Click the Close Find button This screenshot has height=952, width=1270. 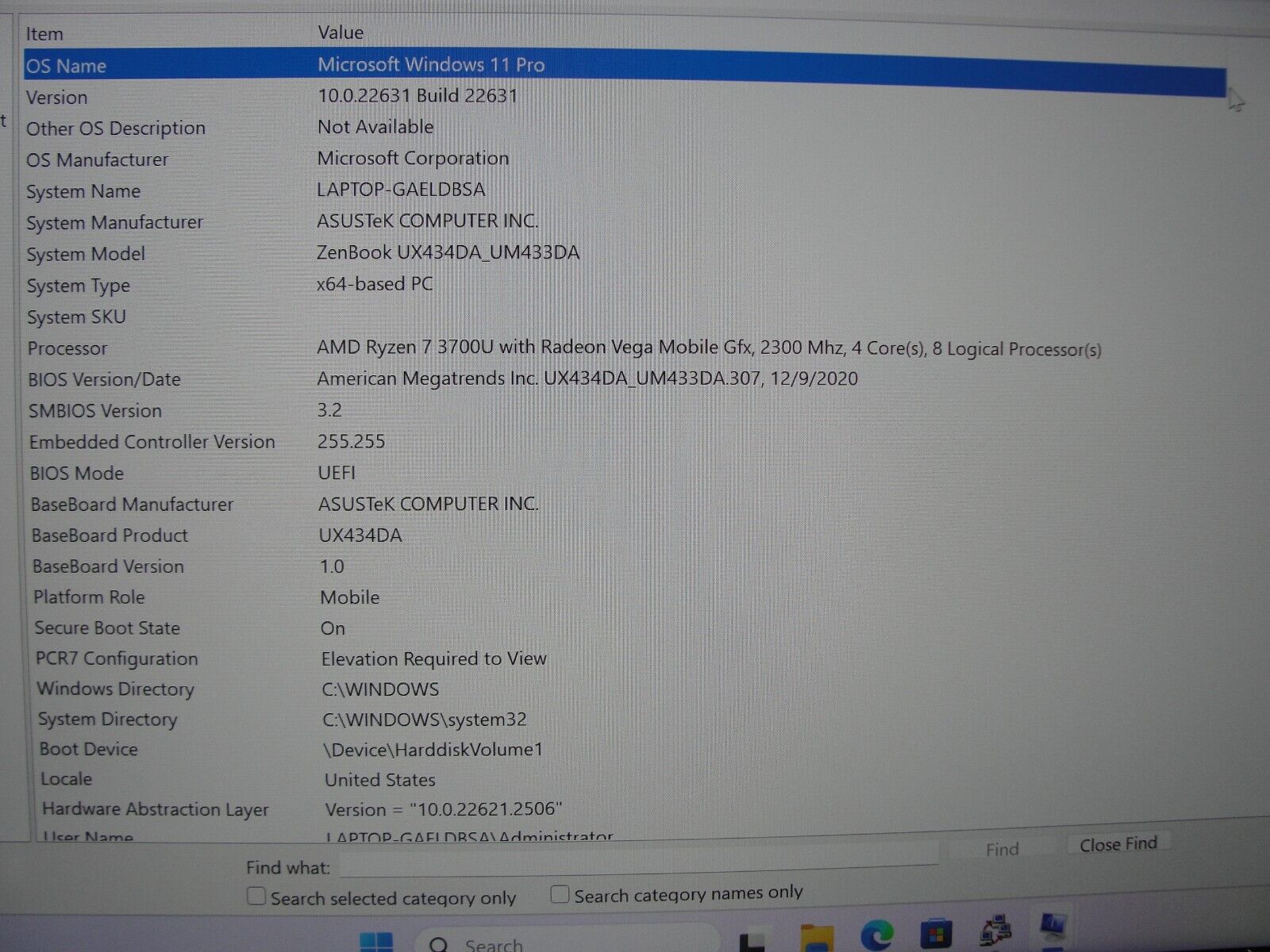1118,844
